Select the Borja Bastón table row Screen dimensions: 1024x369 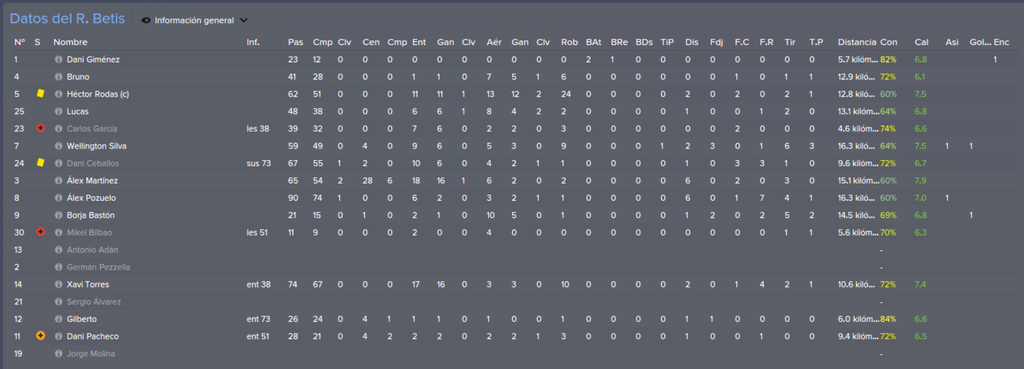coord(512,215)
